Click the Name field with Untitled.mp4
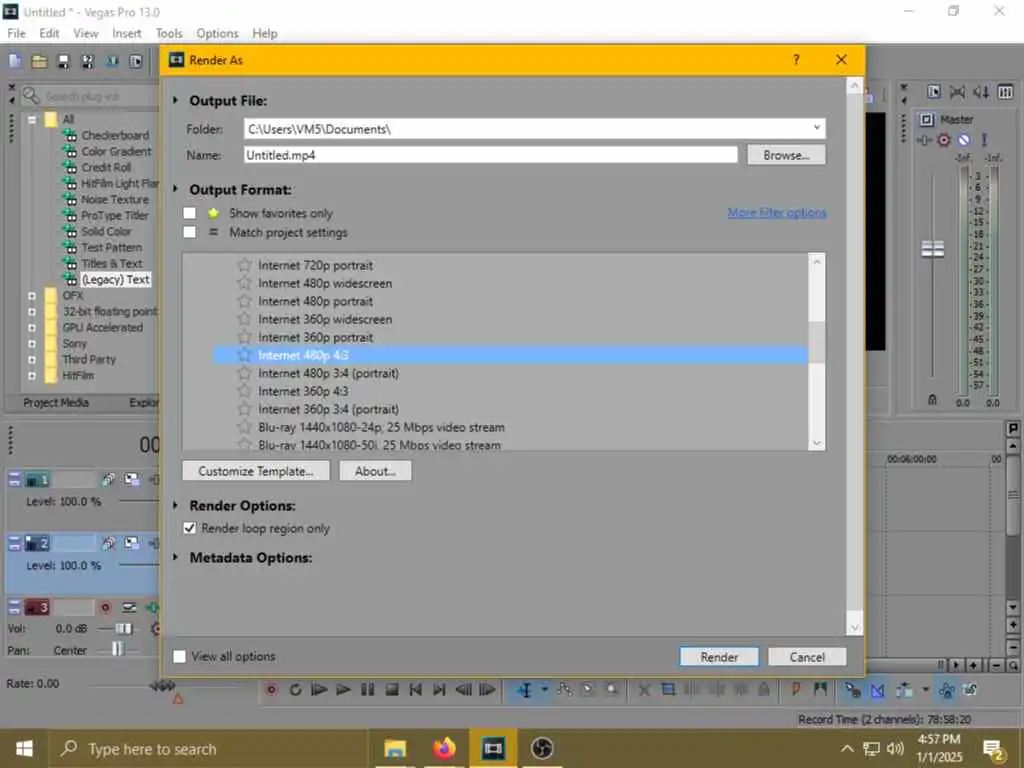The image size is (1024, 768). [490, 155]
